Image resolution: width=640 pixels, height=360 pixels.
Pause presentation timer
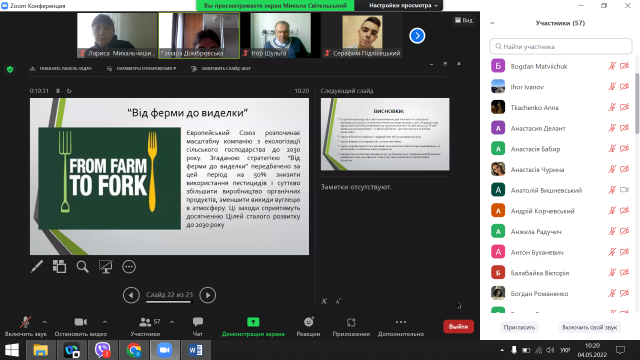coord(58,91)
